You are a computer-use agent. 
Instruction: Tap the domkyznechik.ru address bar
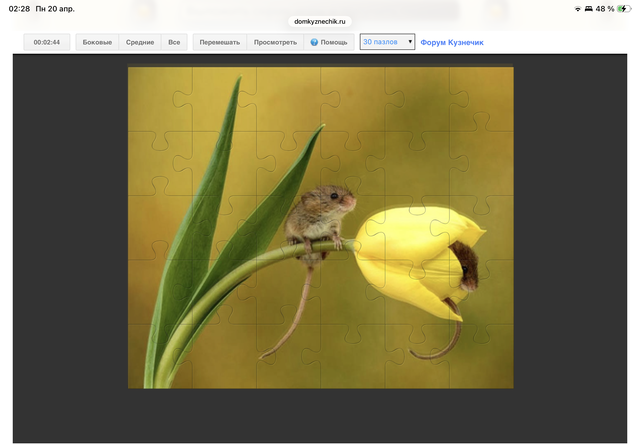[x=320, y=21]
